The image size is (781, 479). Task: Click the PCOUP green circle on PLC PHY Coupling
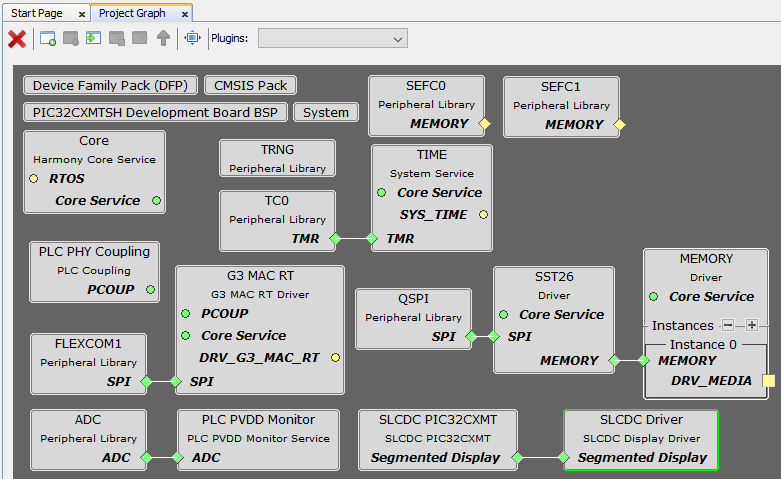pyautogui.click(x=150, y=289)
